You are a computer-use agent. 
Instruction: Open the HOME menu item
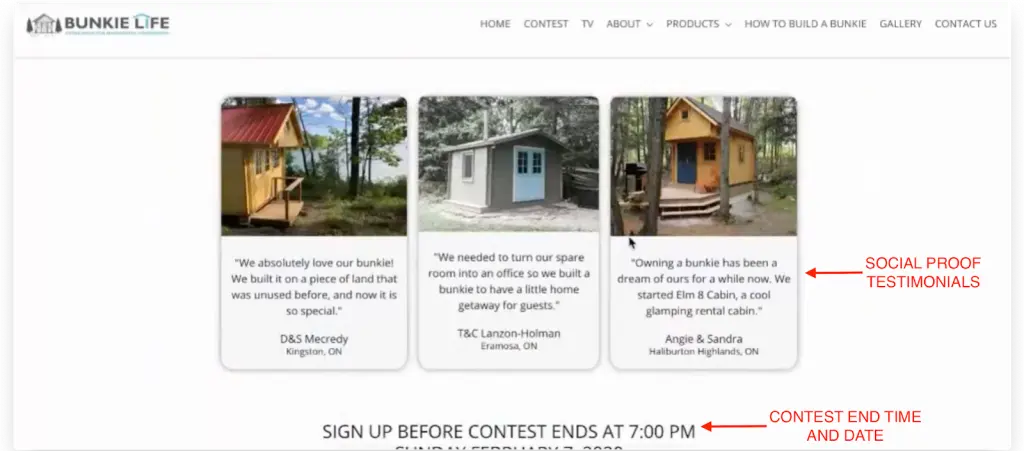495,24
